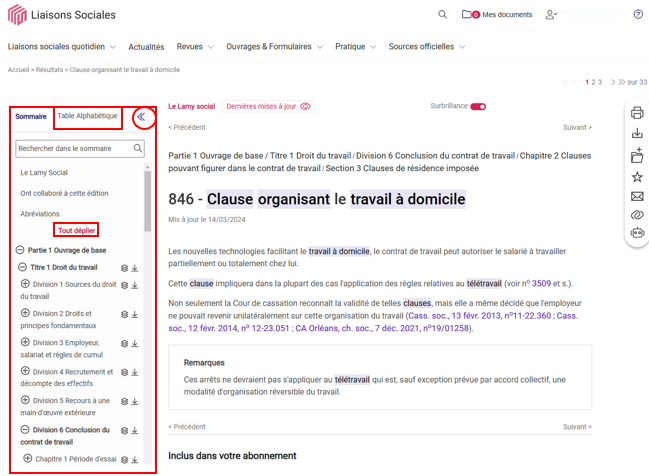Screen dimensions: 649x476
Task: Go to top Suivant link
Action: [x=577, y=127]
